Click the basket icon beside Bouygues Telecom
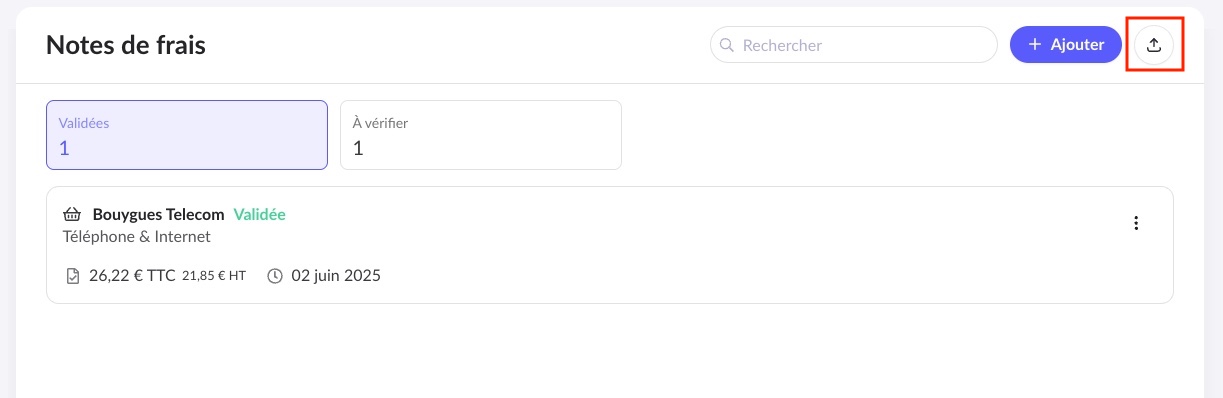This screenshot has width=1223, height=398. click(71, 214)
